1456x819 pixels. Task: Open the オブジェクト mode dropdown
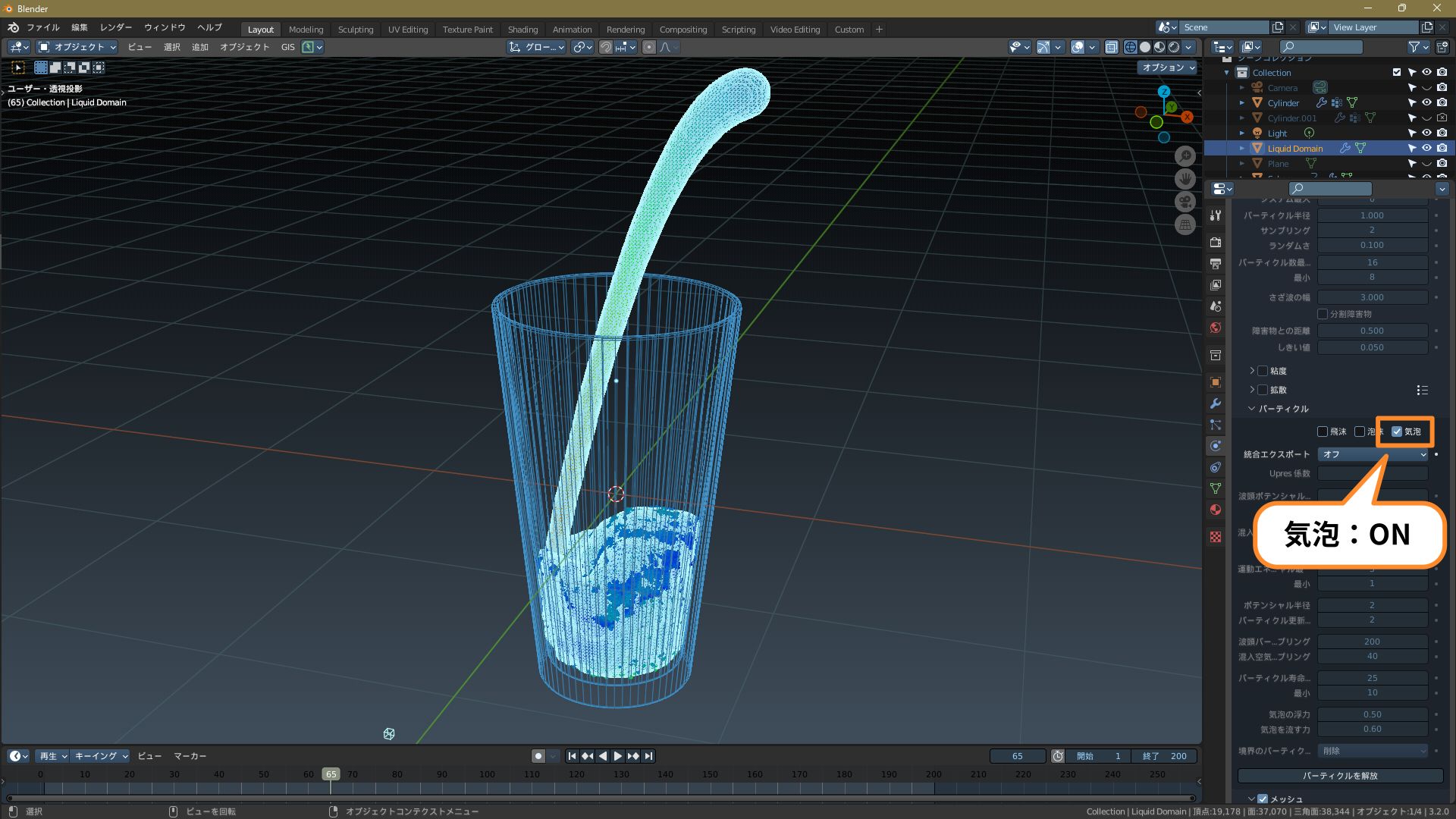click(x=77, y=47)
